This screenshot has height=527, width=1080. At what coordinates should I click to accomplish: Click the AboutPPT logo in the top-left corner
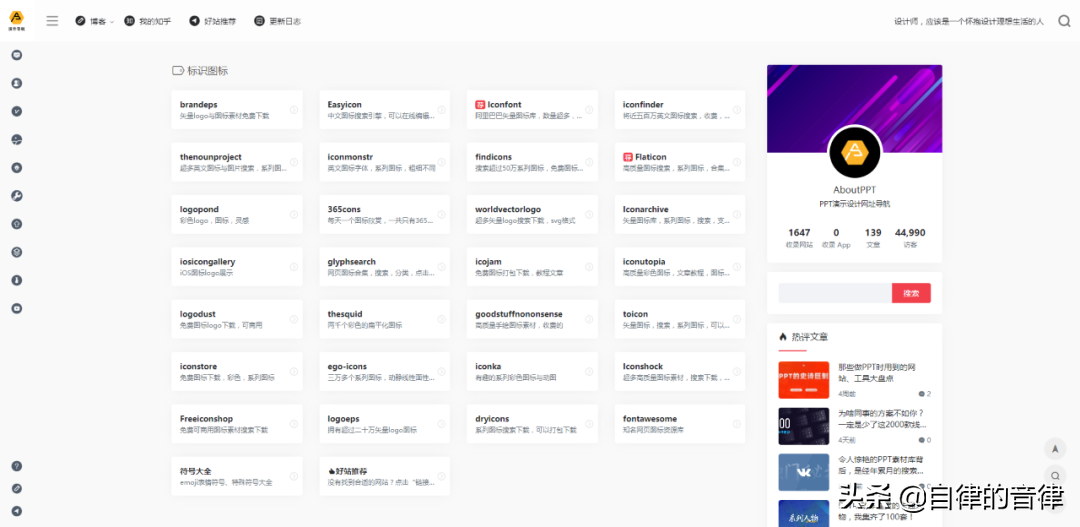click(x=17, y=20)
